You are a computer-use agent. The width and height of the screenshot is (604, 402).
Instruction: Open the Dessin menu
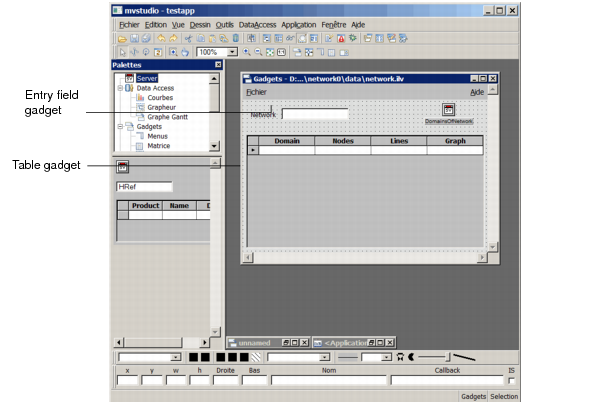click(199, 23)
